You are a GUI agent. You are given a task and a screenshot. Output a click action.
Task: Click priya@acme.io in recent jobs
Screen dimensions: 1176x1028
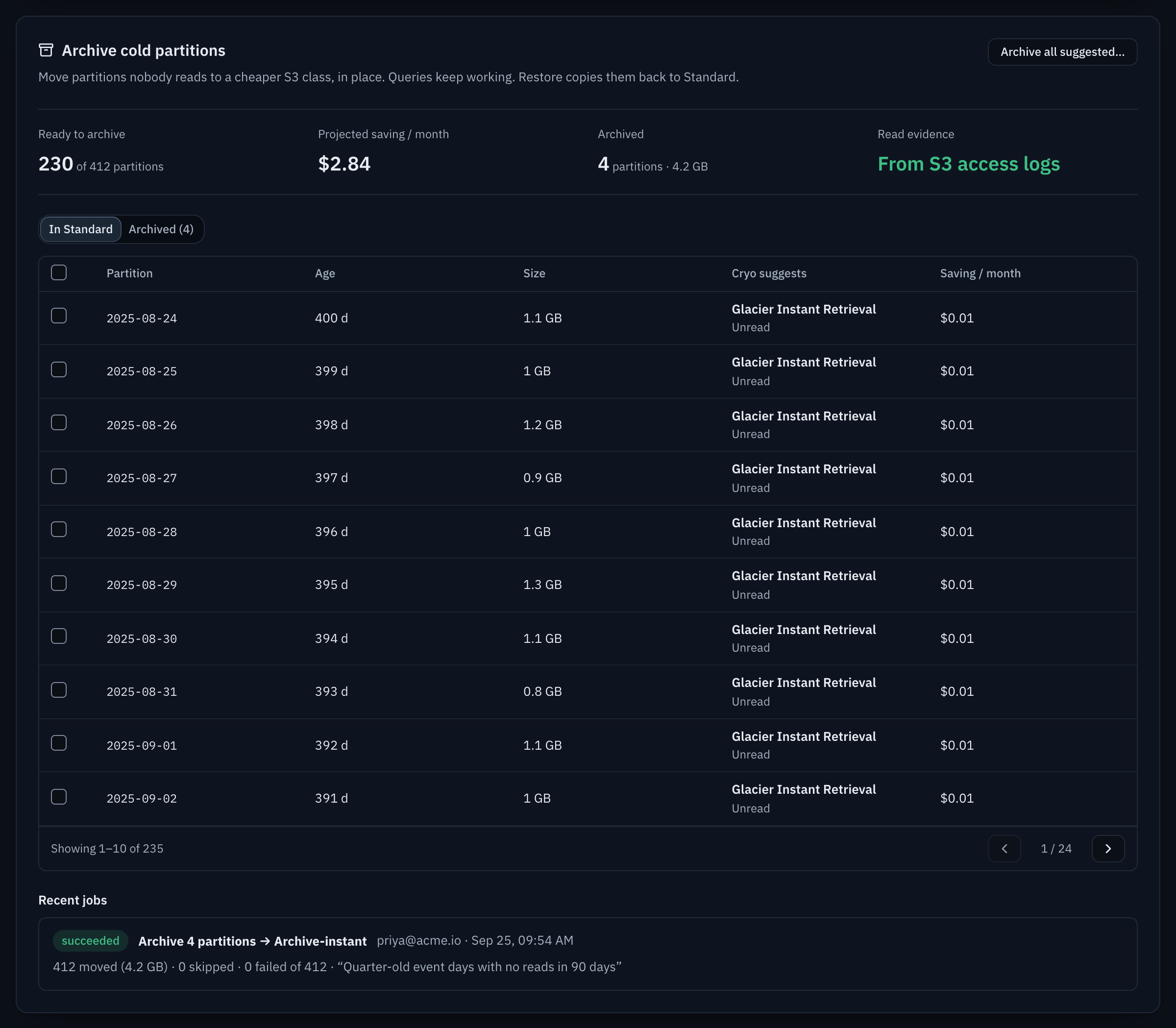(419, 940)
